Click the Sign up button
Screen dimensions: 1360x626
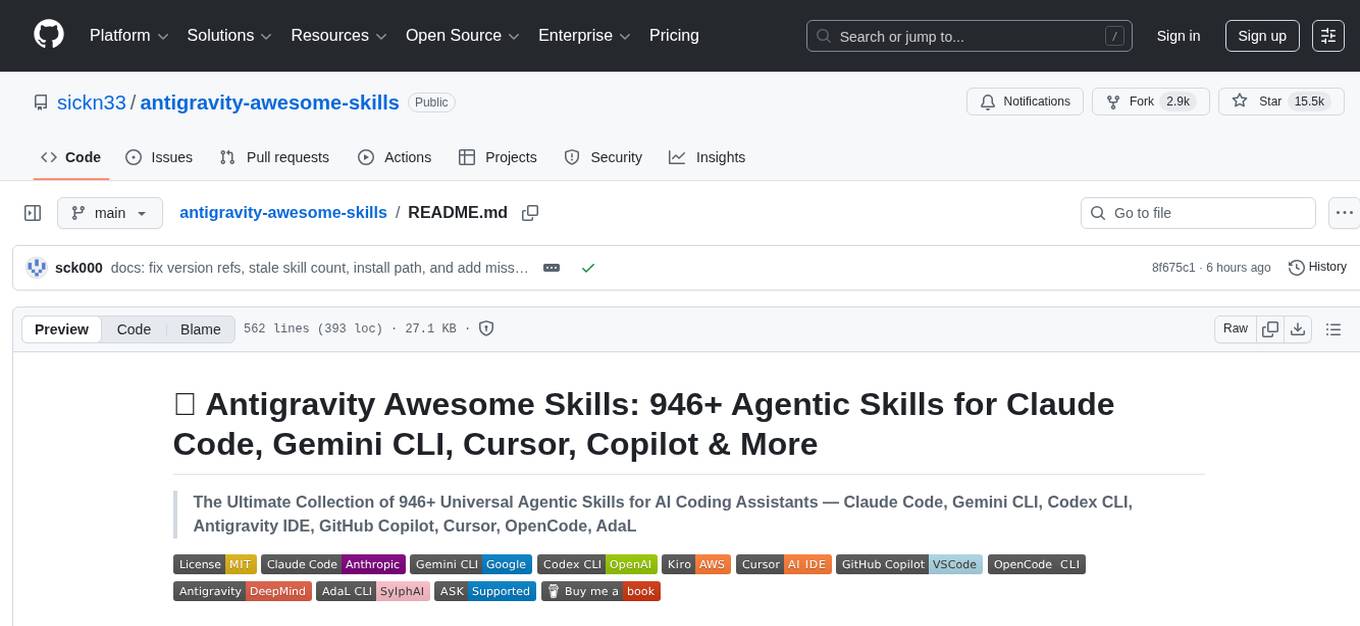(1261, 36)
